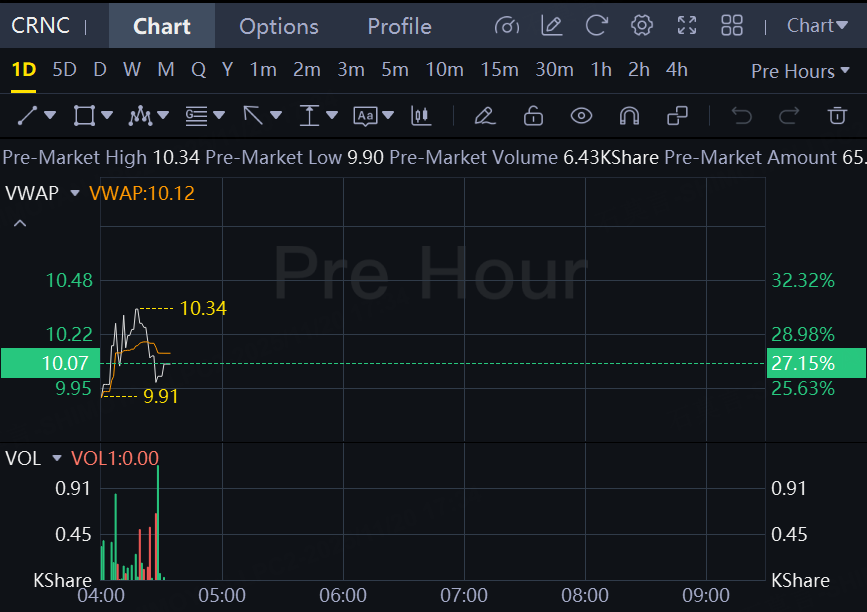Open the quote speedometer icon
The height and width of the screenshot is (612, 867).
point(506,25)
